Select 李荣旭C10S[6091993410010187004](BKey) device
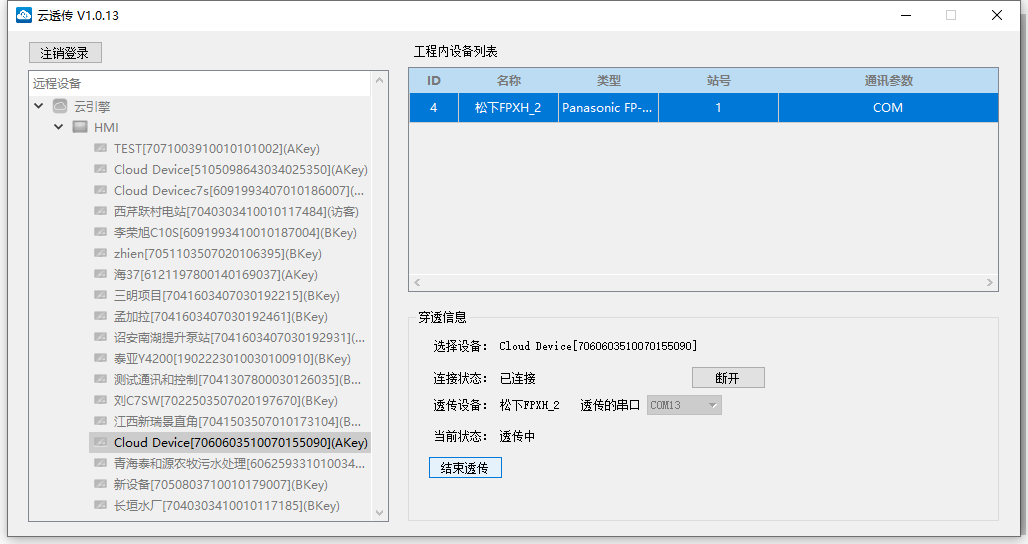Viewport: 1028px width, 544px height. tap(235, 233)
